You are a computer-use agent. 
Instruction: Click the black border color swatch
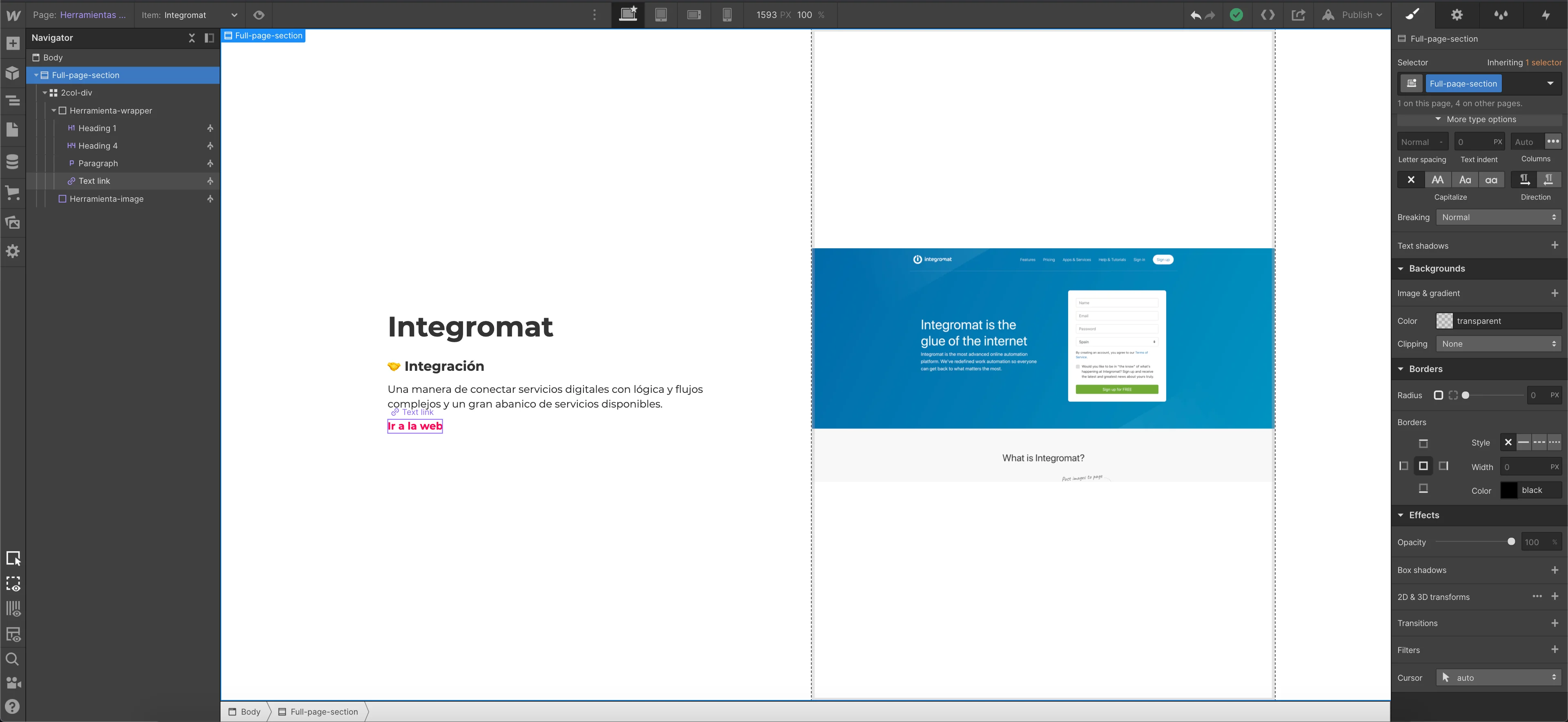pos(1508,490)
